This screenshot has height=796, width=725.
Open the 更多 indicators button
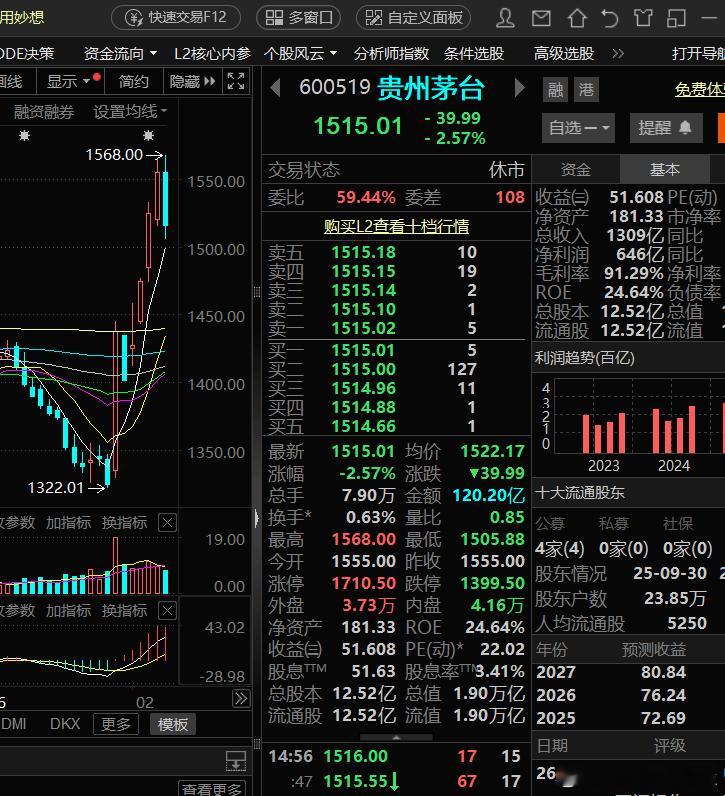[x=116, y=724]
